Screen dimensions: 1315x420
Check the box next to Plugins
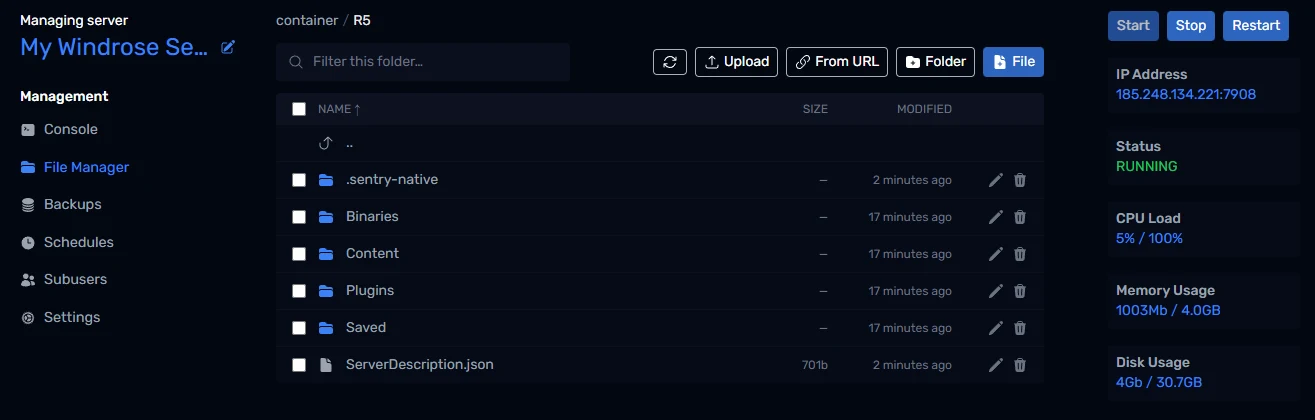tap(299, 291)
